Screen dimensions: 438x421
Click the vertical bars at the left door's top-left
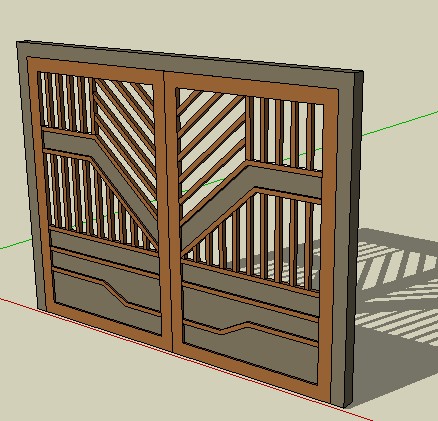tap(67, 103)
